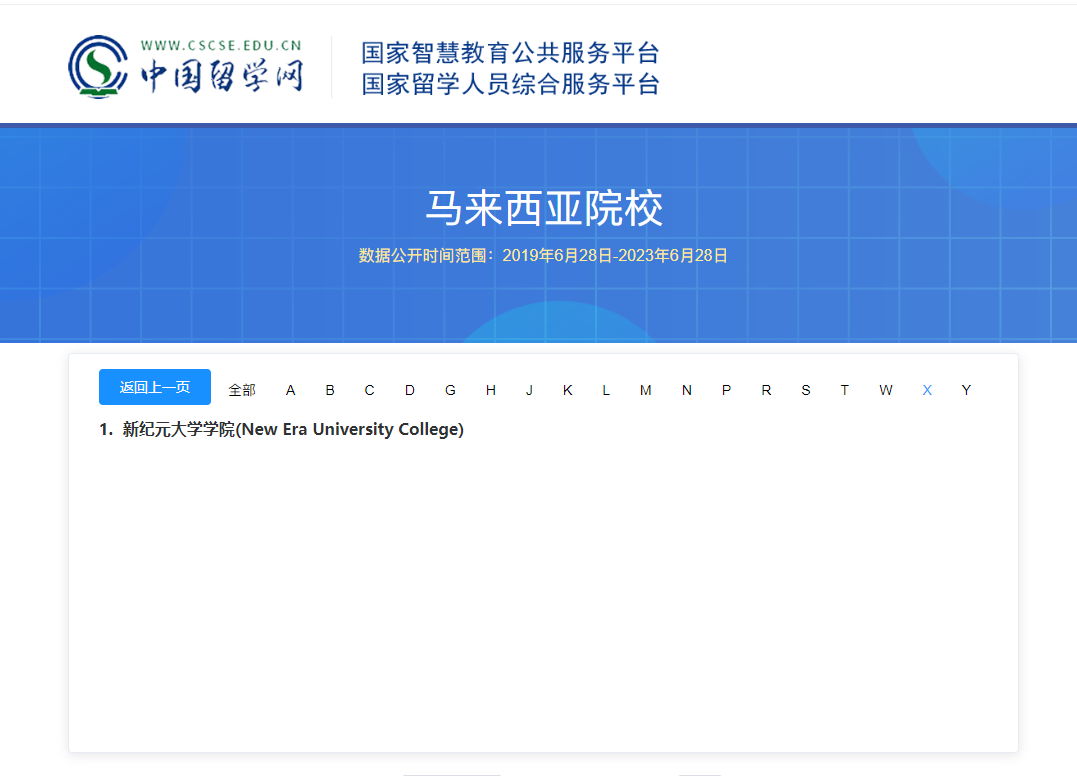Filter schools by letter A
The width and height of the screenshot is (1077, 776).
[291, 390]
